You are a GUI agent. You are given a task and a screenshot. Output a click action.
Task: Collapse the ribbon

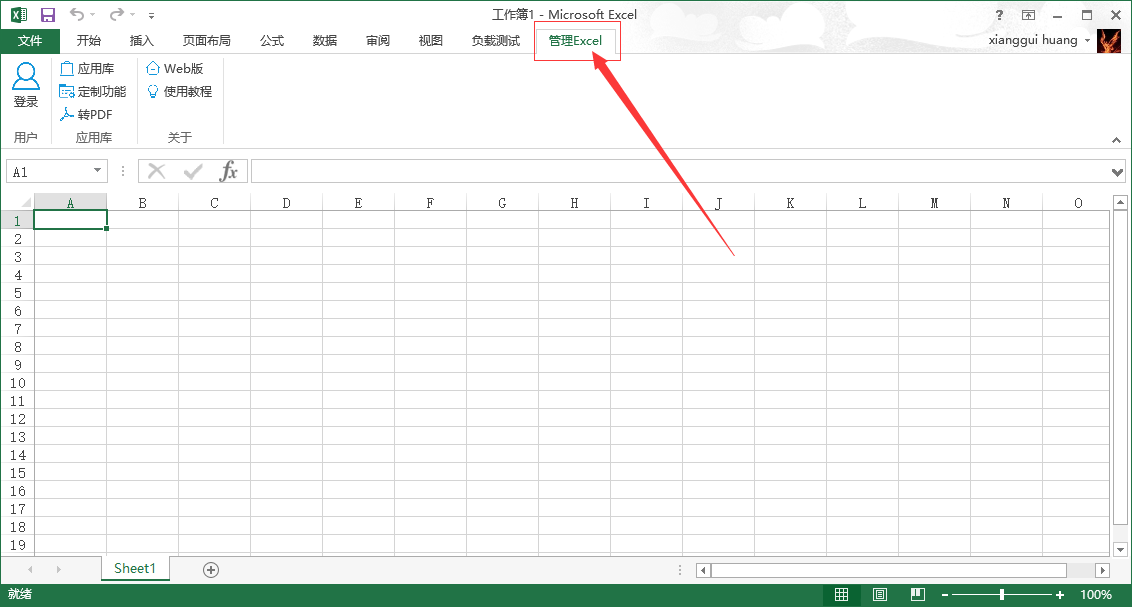point(1116,140)
